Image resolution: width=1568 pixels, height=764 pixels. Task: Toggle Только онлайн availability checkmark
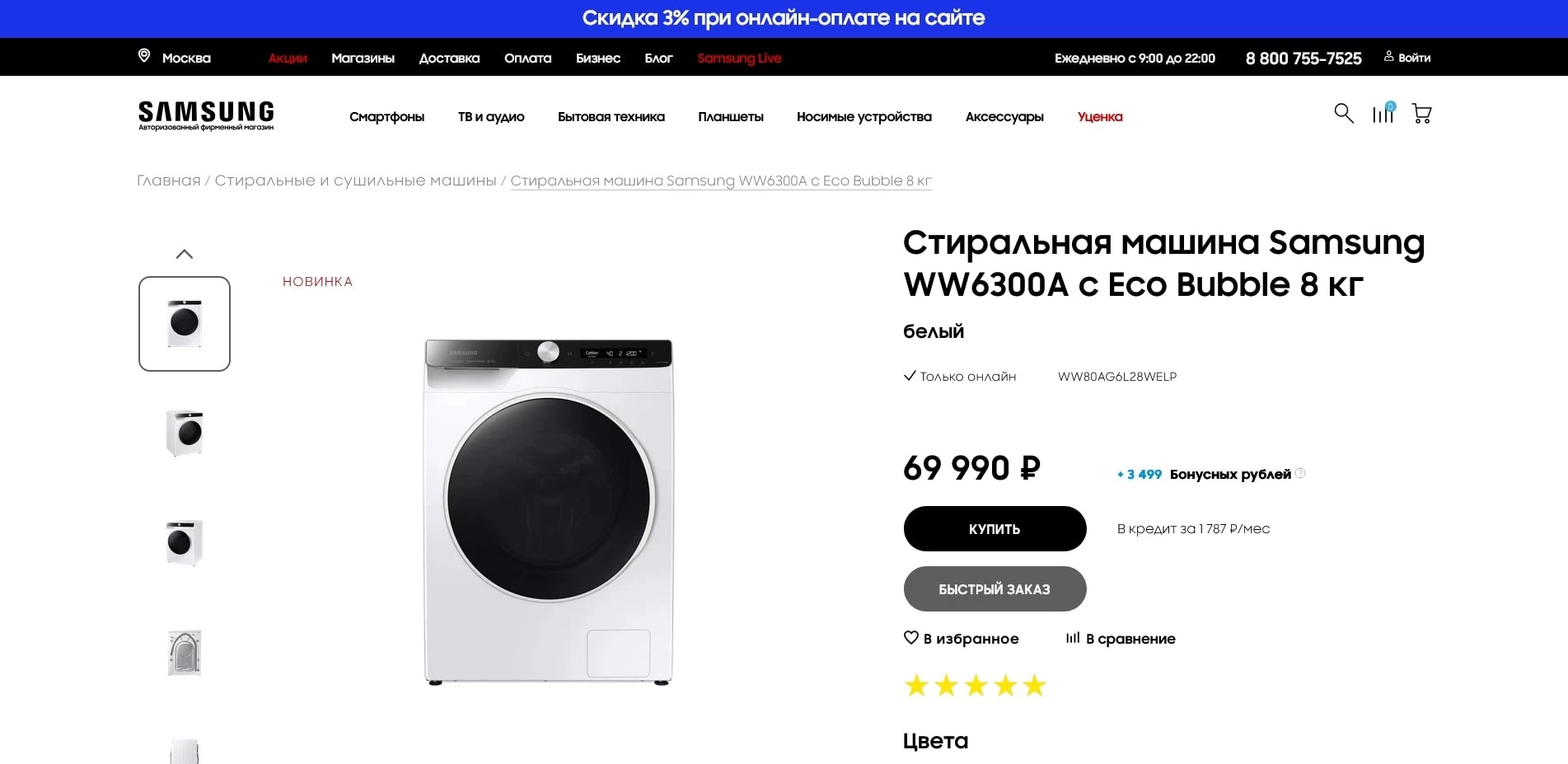[910, 376]
